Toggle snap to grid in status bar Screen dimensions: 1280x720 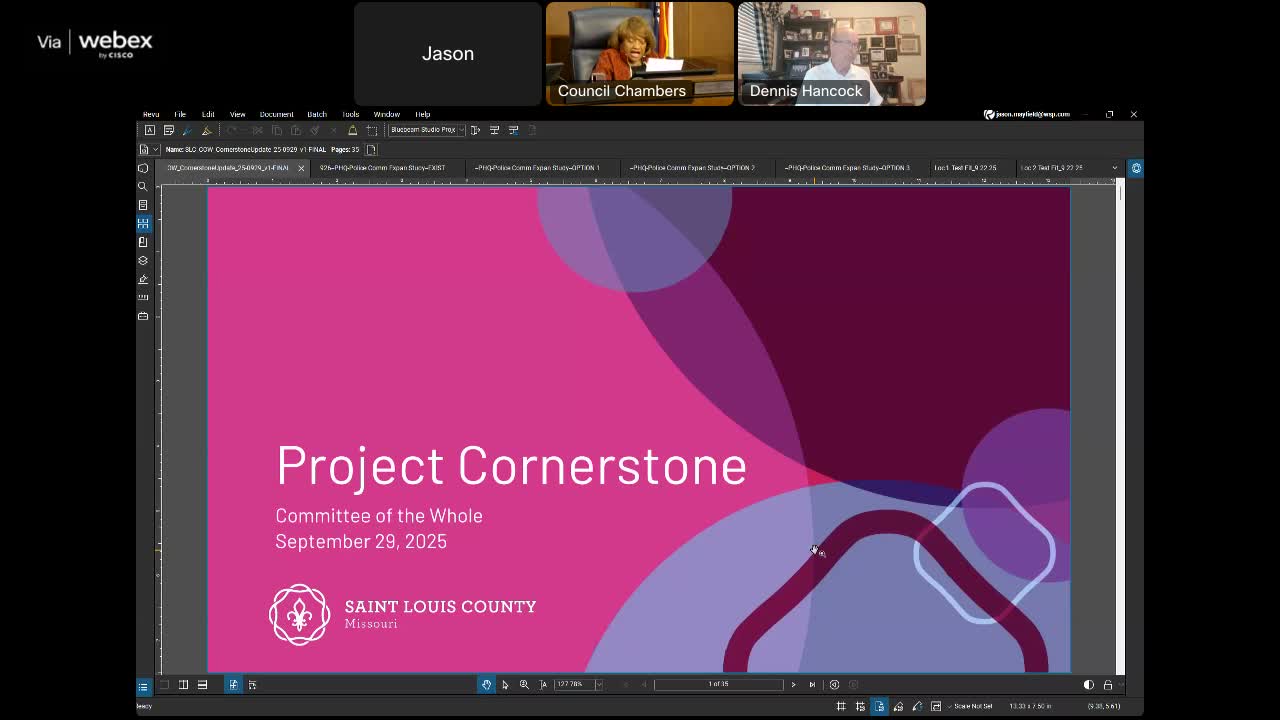[x=860, y=706]
